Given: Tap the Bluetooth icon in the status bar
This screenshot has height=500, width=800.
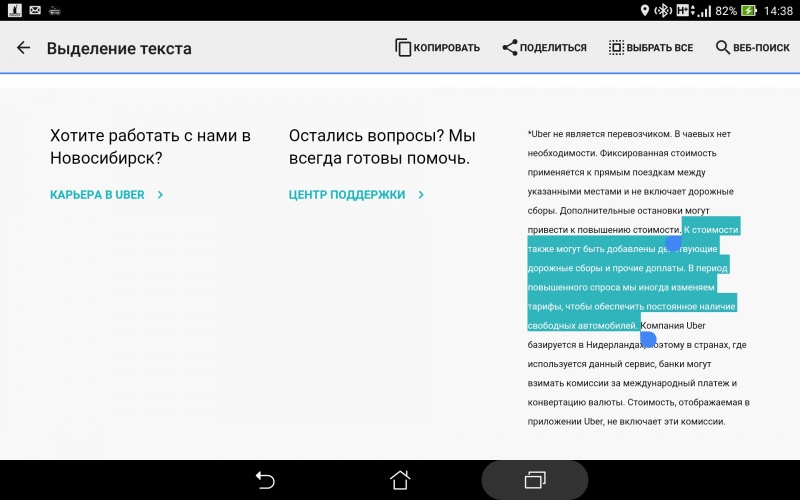Looking at the screenshot, I should (x=661, y=10).
